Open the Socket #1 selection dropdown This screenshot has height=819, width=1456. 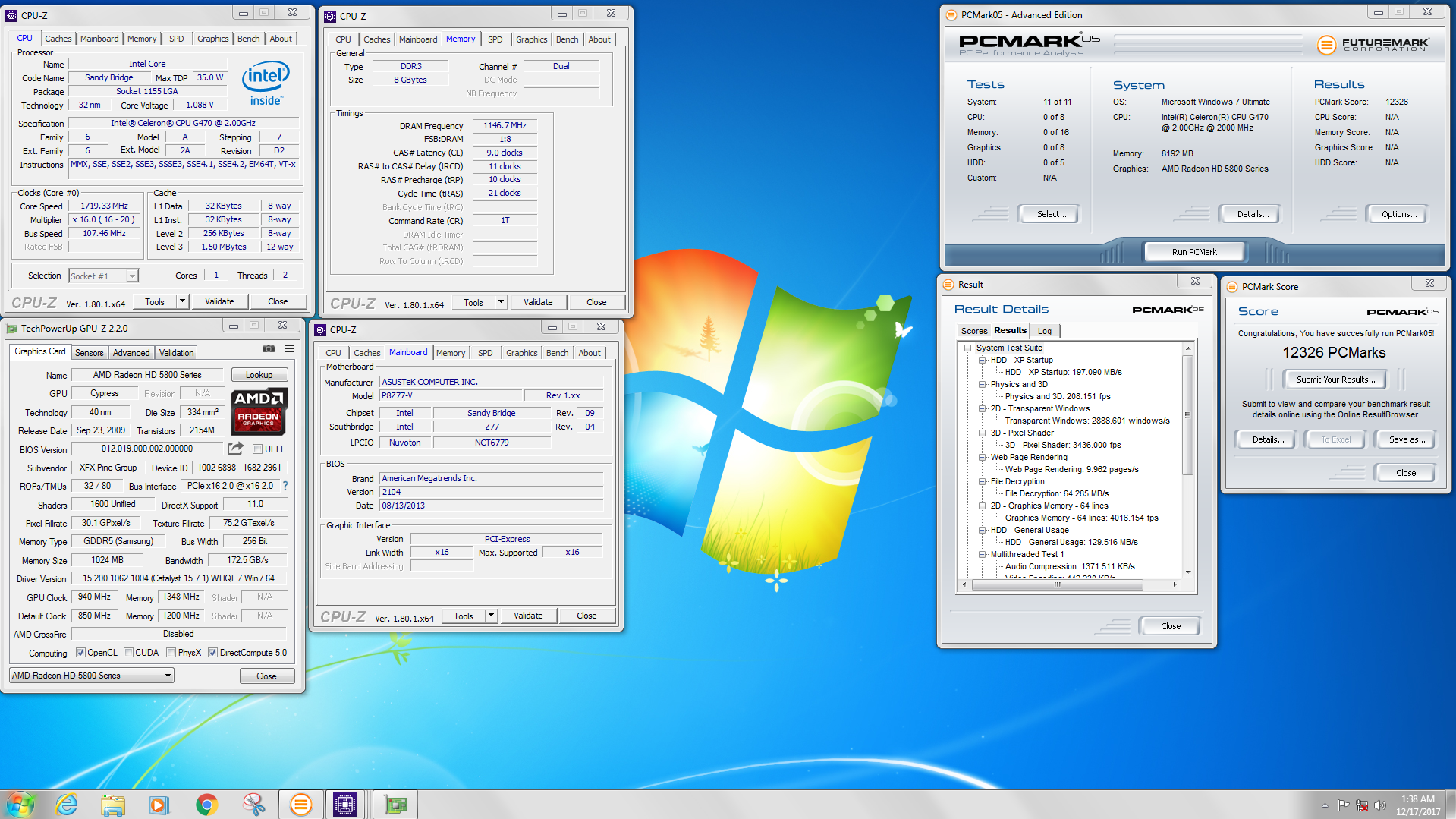tap(132, 276)
